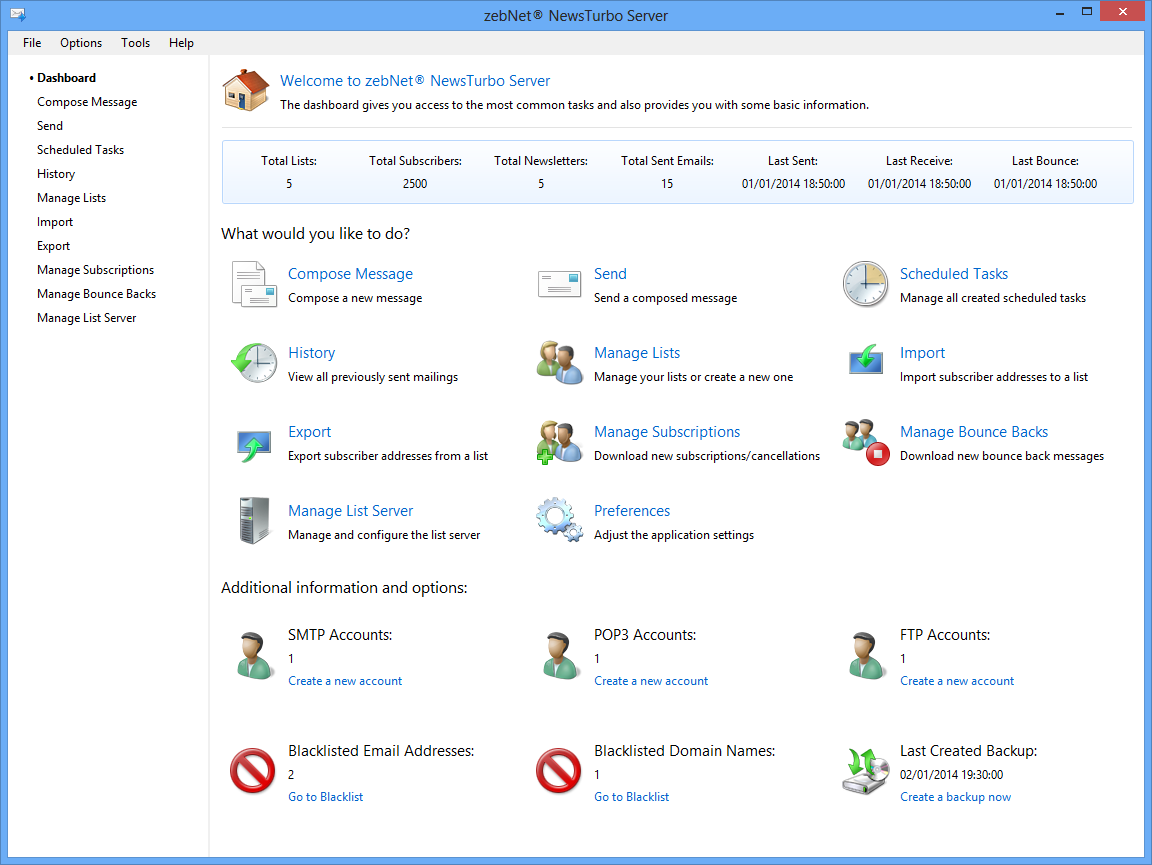Click the Last Created Backup drive icon
The image size is (1152, 865).
[x=865, y=772]
